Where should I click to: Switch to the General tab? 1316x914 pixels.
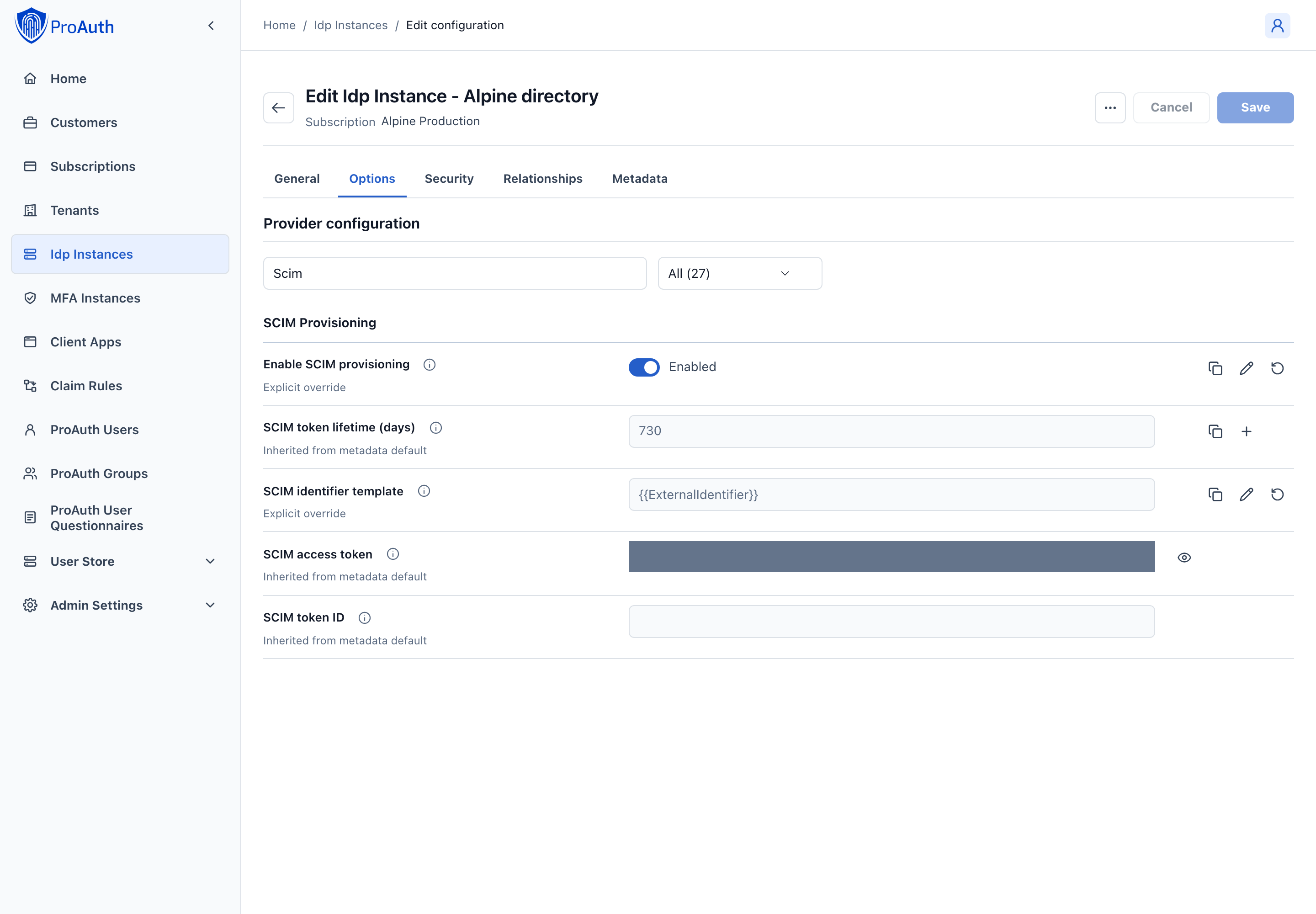tap(297, 179)
